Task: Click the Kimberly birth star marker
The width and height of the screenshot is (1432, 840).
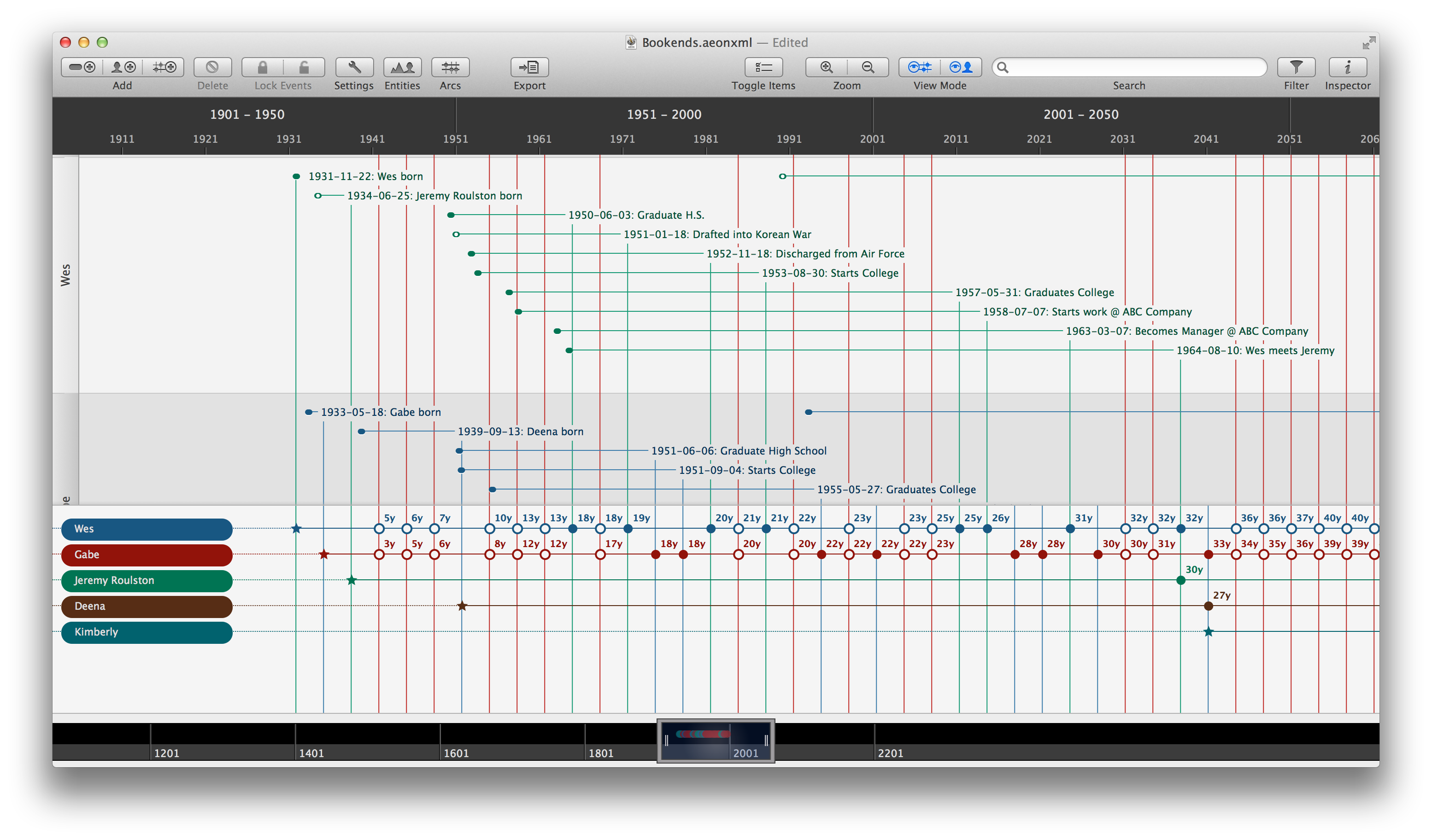Action: click(x=1209, y=631)
